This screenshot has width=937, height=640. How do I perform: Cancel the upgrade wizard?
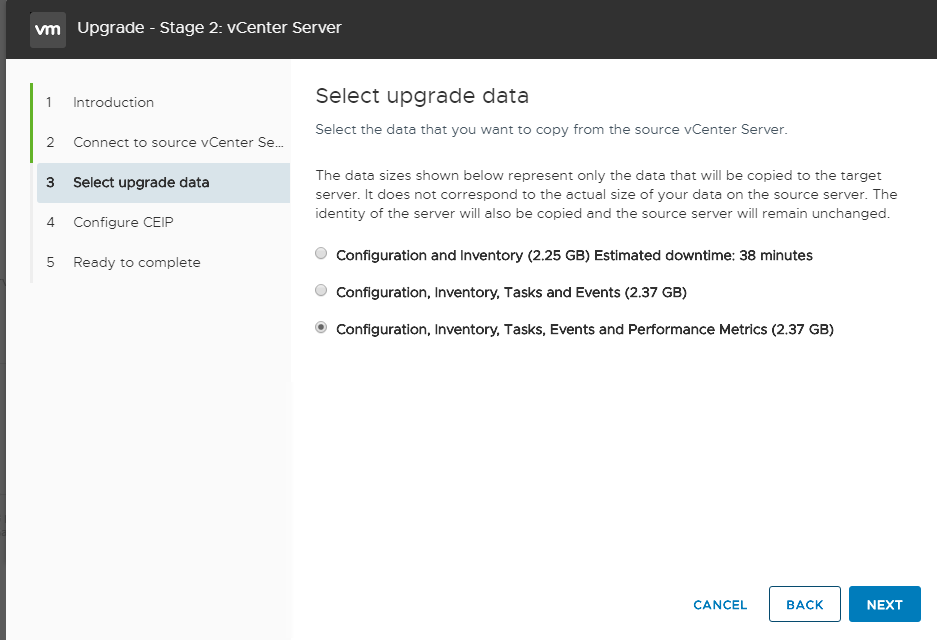[719, 605]
